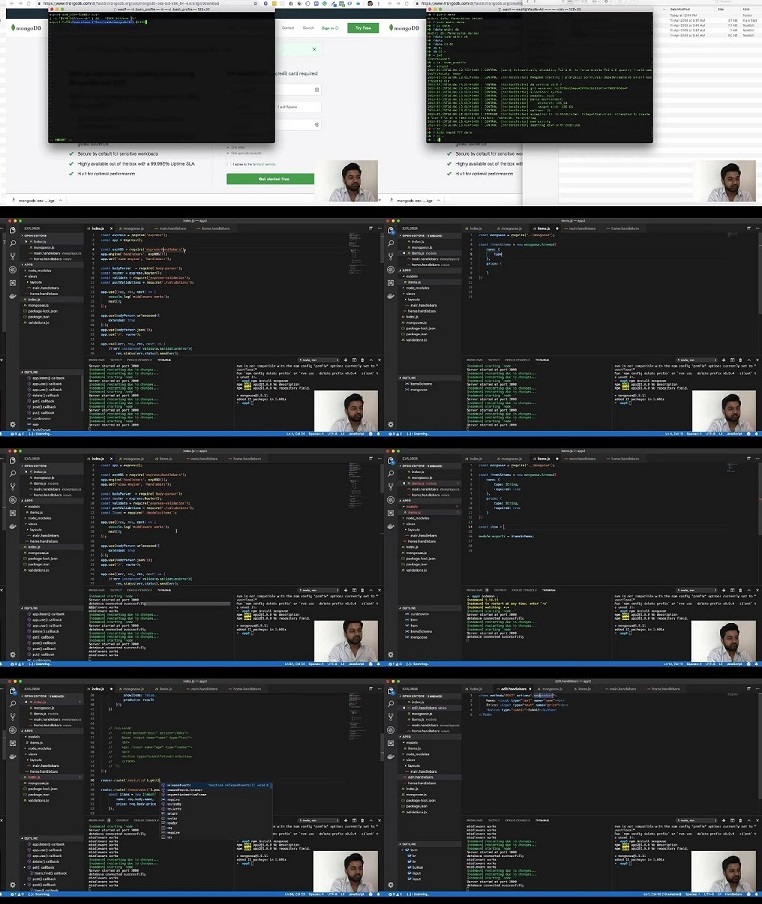Screen dimensions: 762x904
Task: Open the Manage gear icon in the second-row left VS Code frame
Action: tap(13, 424)
